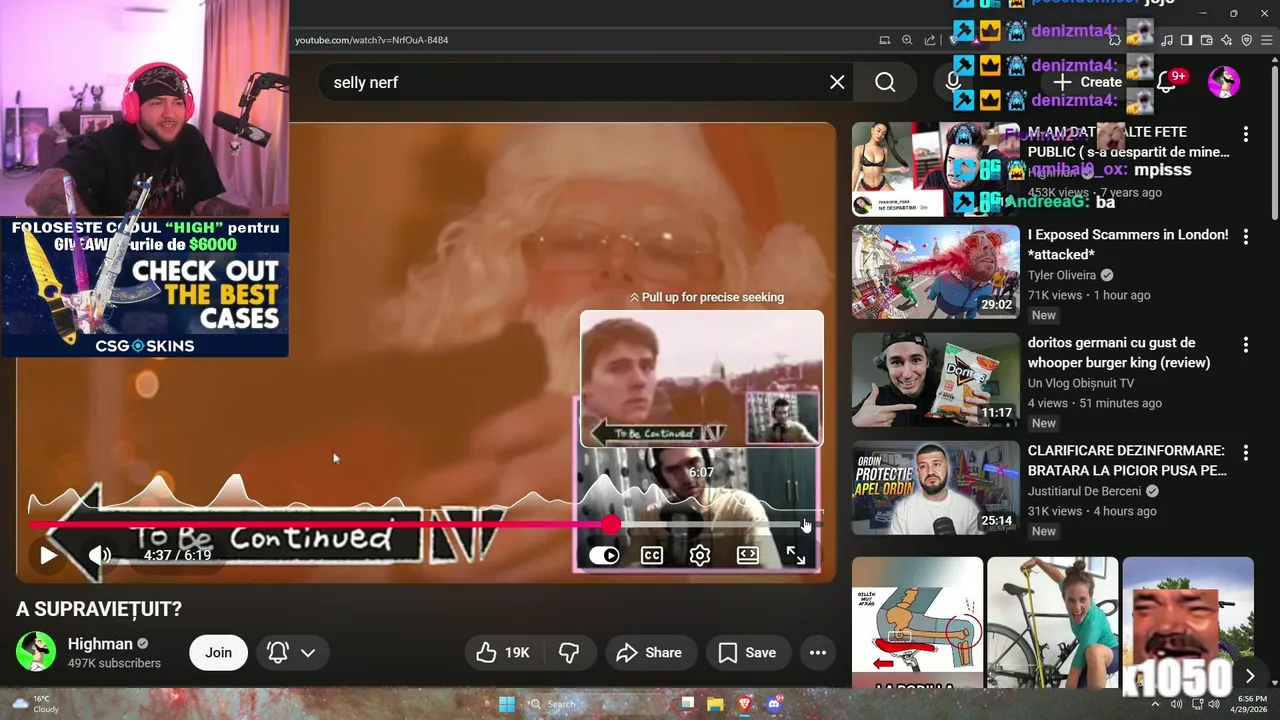Open the Windows Start button

506,704
